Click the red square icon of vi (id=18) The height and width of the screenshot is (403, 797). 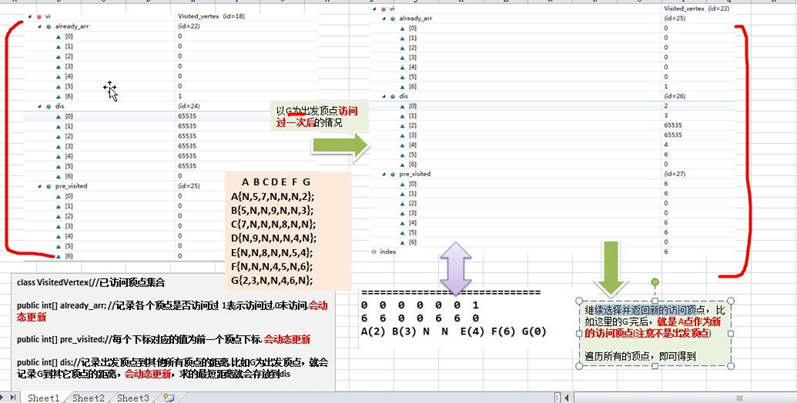click(x=39, y=16)
